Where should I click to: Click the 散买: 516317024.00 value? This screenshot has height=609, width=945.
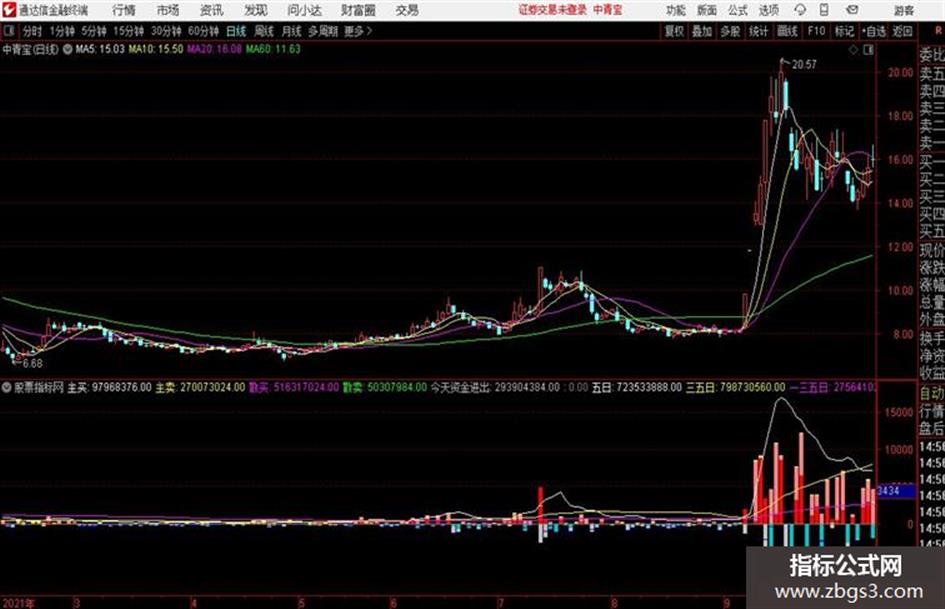pyautogui.click(x=294, y=387)
